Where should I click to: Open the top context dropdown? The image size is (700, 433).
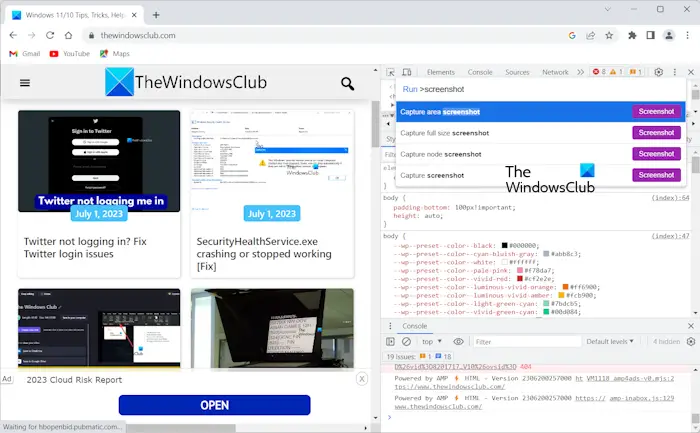point(432,341)
